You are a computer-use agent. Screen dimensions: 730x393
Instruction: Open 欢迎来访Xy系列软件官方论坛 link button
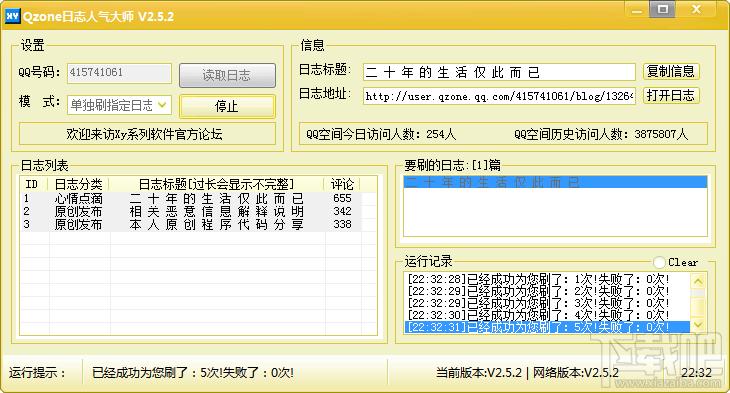point(147,134)
